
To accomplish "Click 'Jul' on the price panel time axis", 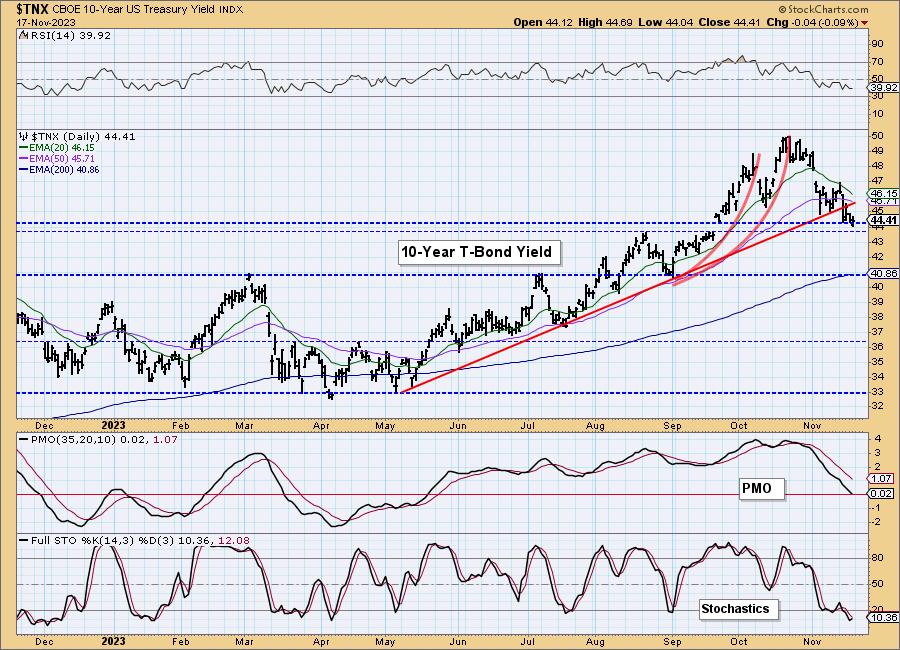I will (527, 425).
